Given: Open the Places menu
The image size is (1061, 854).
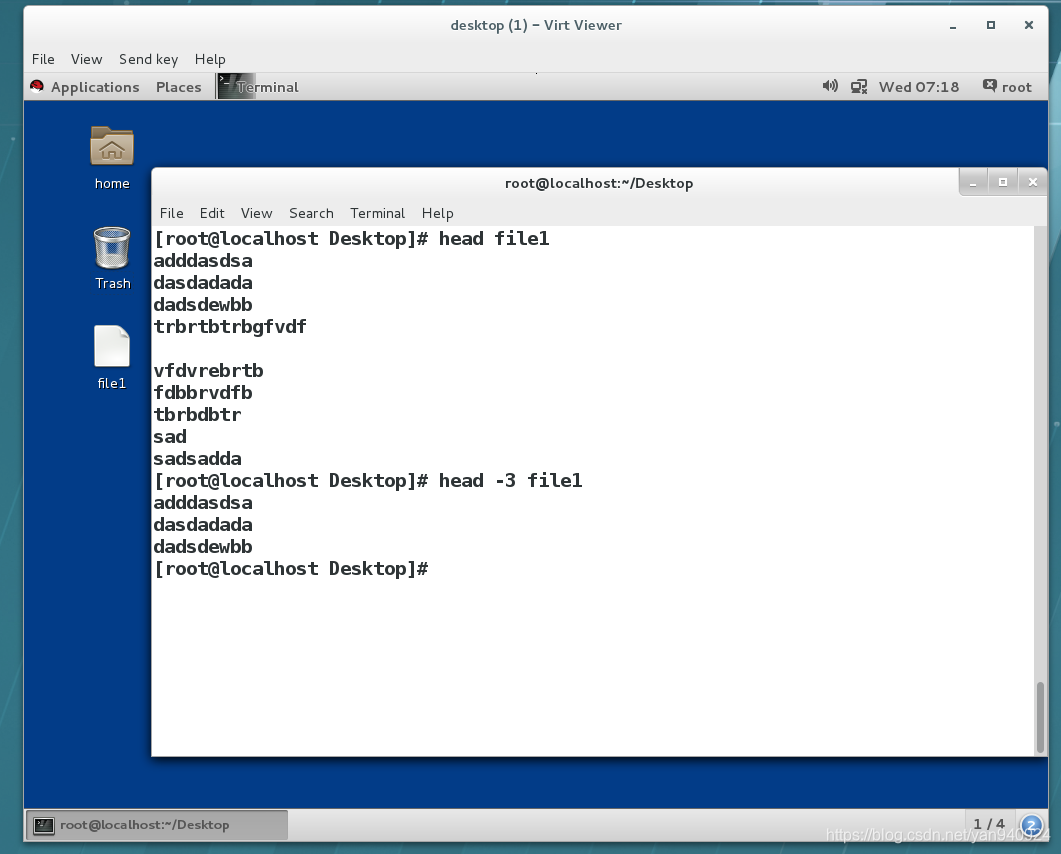Looking at the screenshot, I should (x=179, y=87).
